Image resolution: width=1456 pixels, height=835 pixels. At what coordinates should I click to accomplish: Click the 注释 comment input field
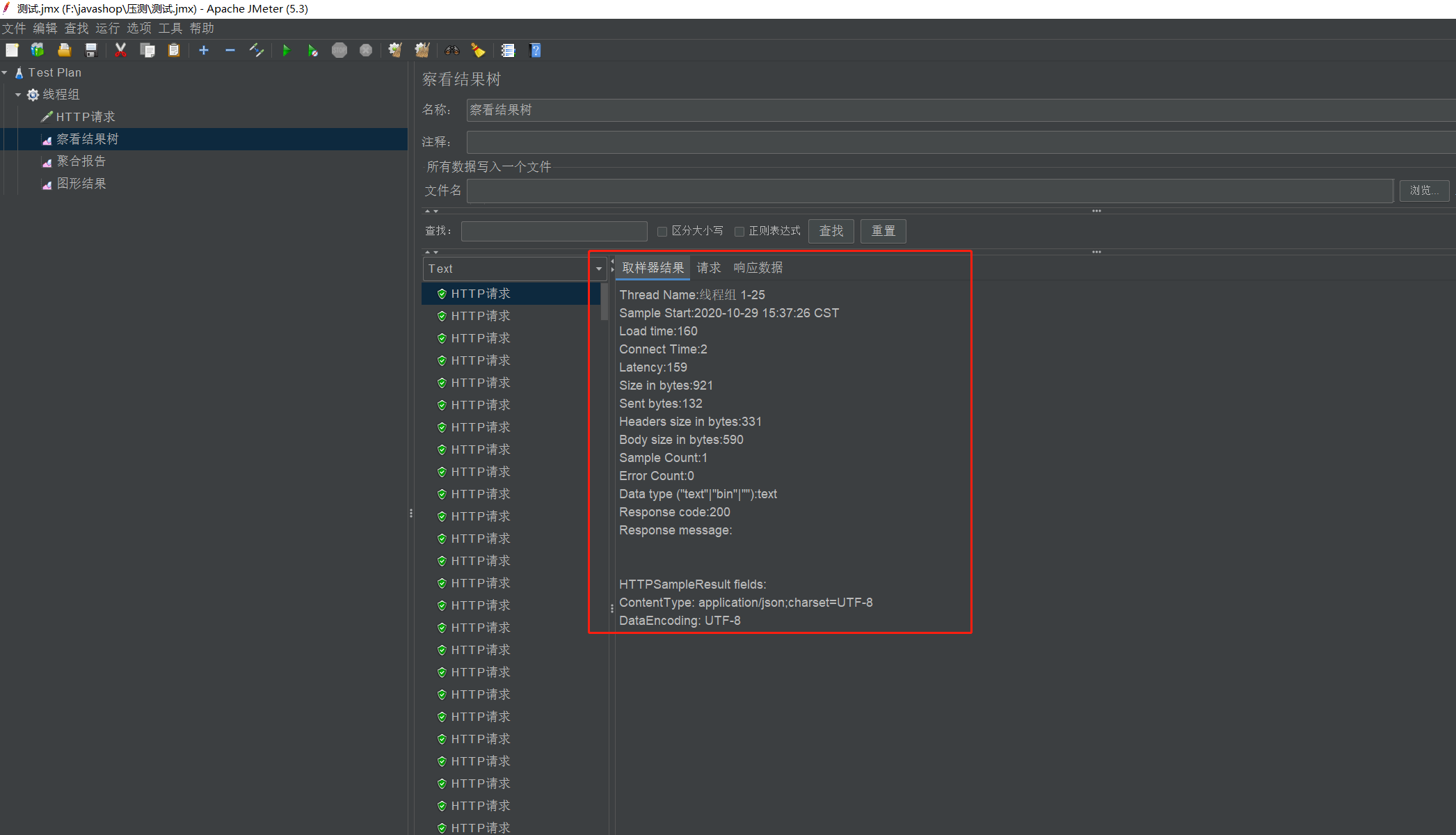tap(961, 142)
